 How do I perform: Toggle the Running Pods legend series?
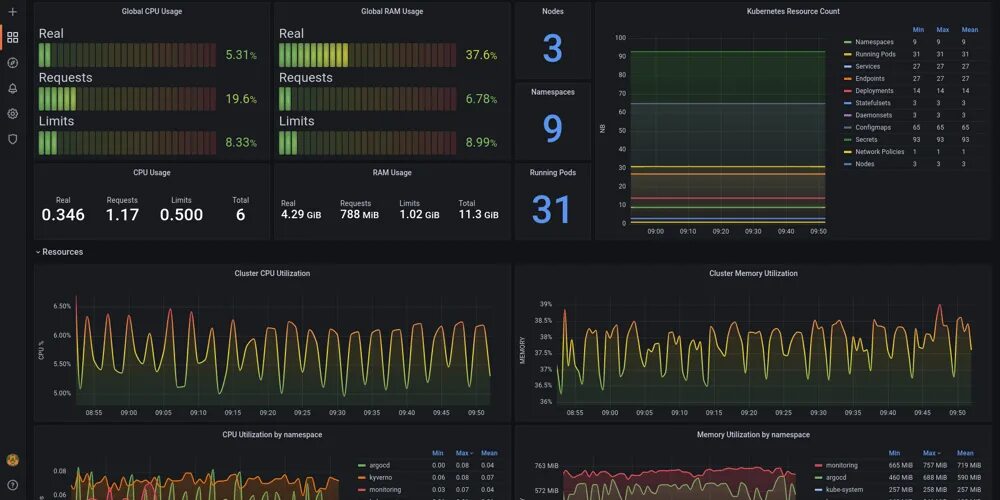pos(875,54)
